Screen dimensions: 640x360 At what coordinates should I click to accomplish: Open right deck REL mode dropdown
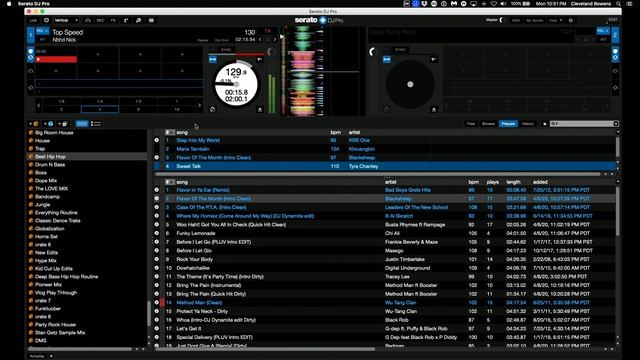click(x=602, y=31)
